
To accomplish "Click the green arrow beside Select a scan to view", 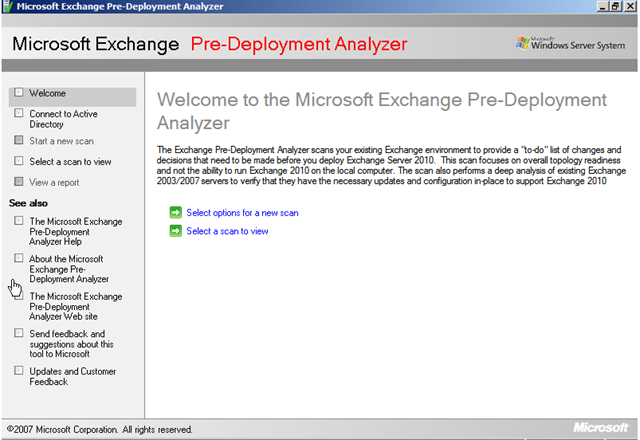I will (176, 231).
